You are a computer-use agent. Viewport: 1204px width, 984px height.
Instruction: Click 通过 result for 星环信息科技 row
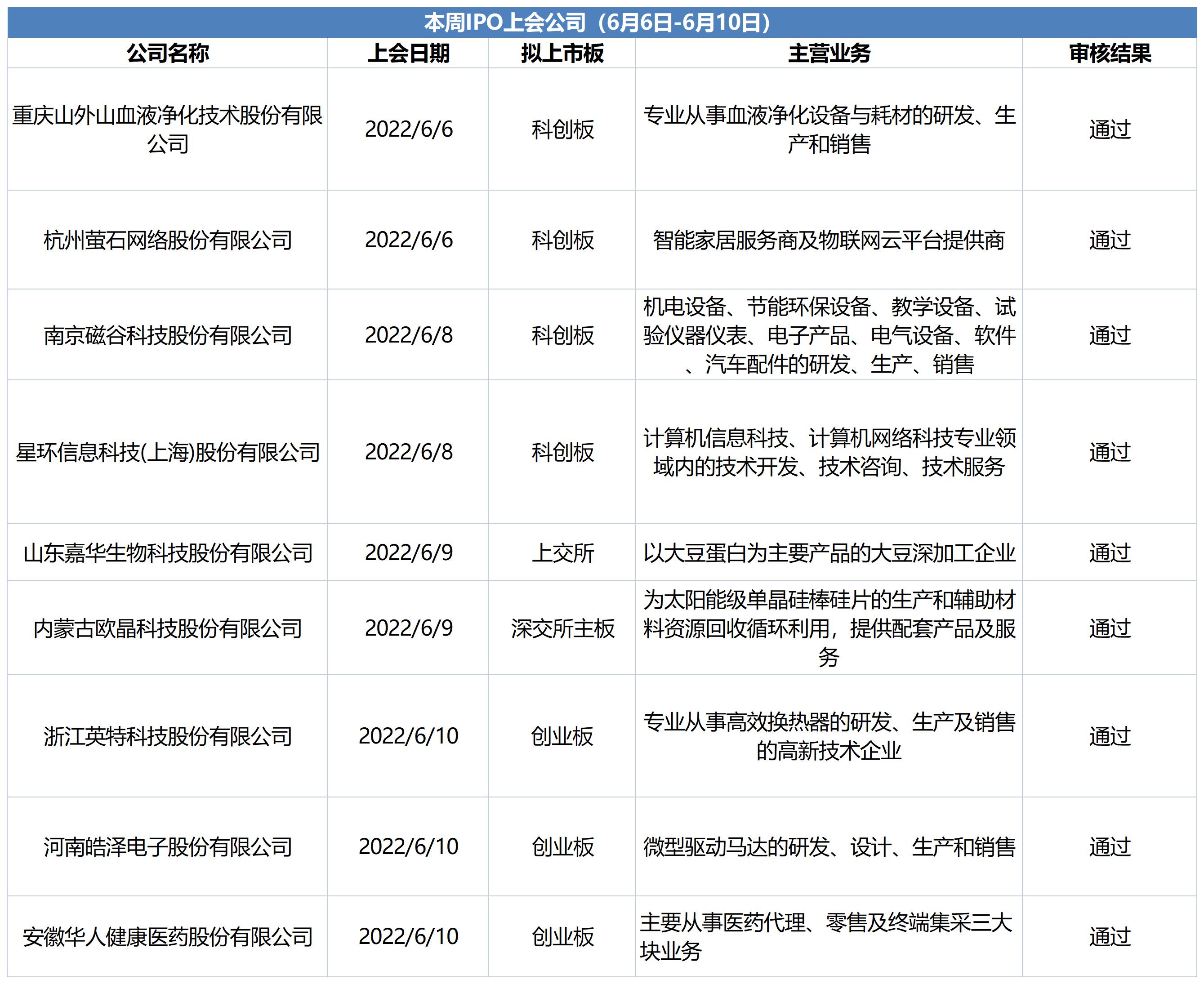click(x=1110, y=452)
